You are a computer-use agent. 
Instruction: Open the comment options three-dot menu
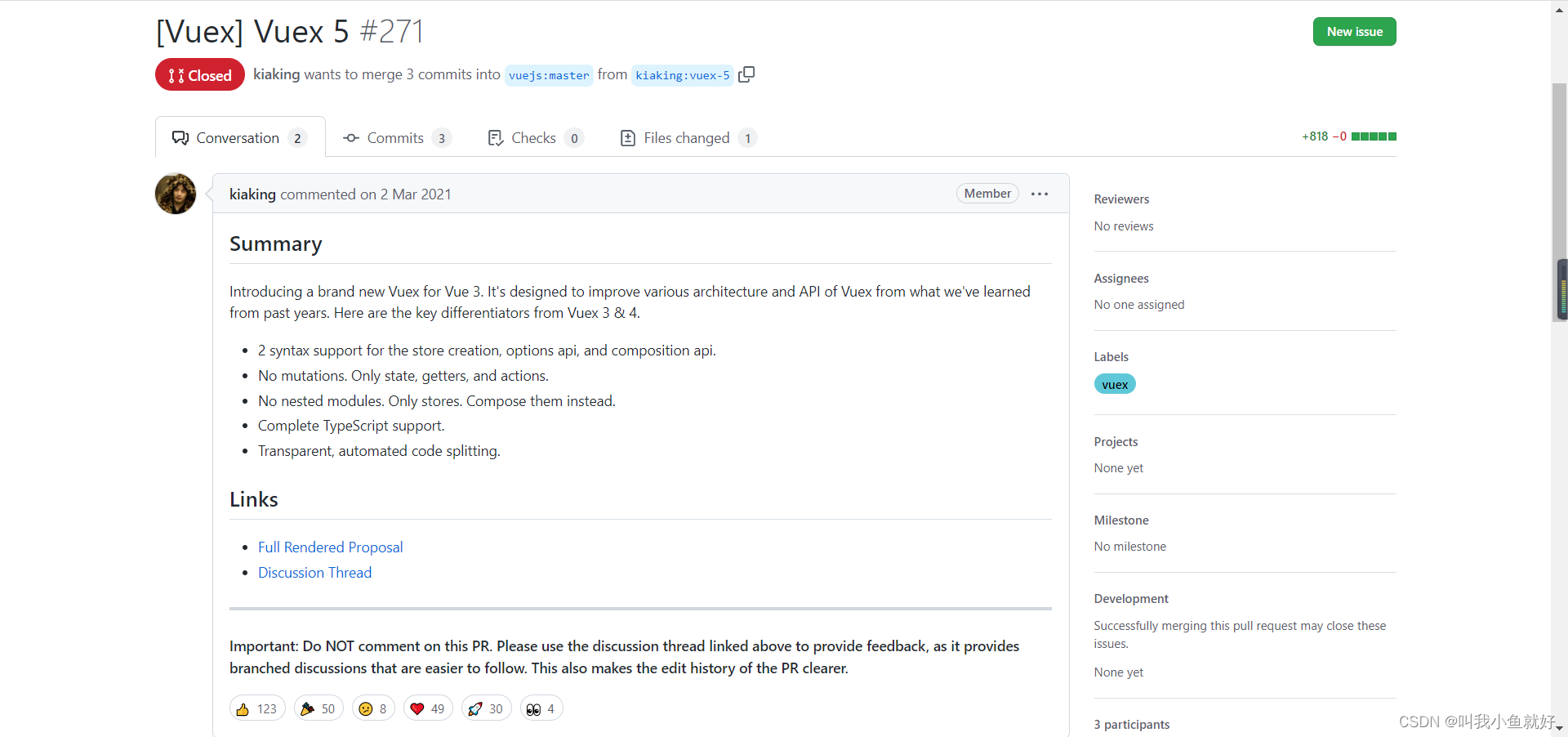click(1039, 194)
